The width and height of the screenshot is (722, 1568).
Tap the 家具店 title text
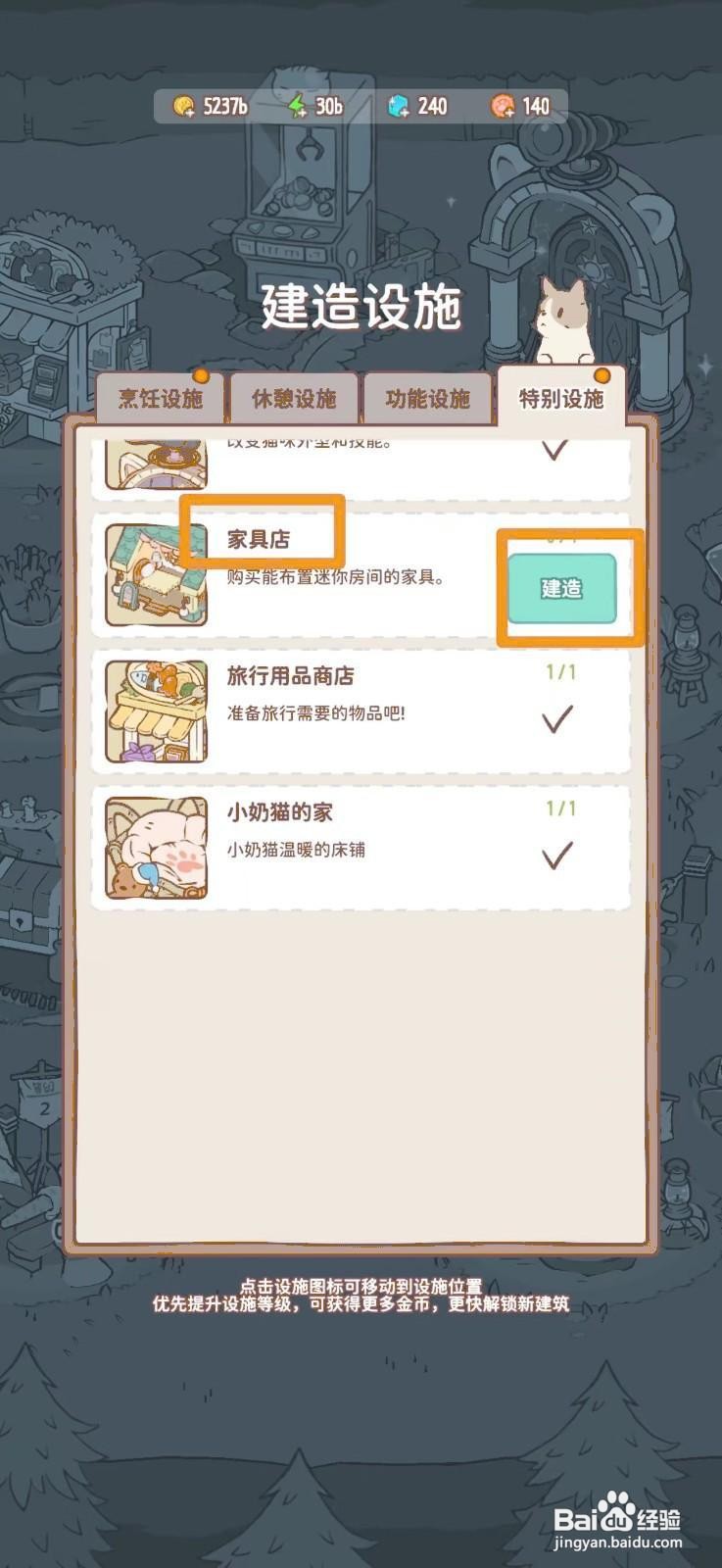click(259, 539)
